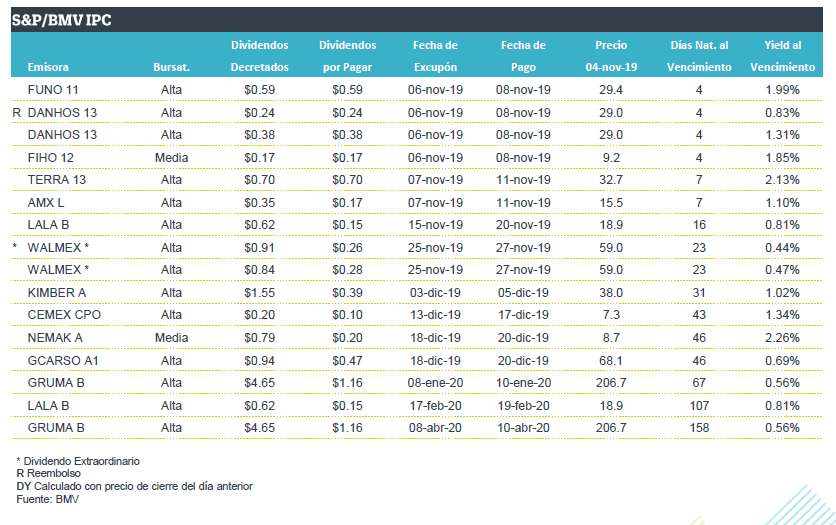Viewport: 836px width, 525px height.
Task: Select the 17-feb-20 ex-coupon date for LALA B
Action: [x=435, y=406]
